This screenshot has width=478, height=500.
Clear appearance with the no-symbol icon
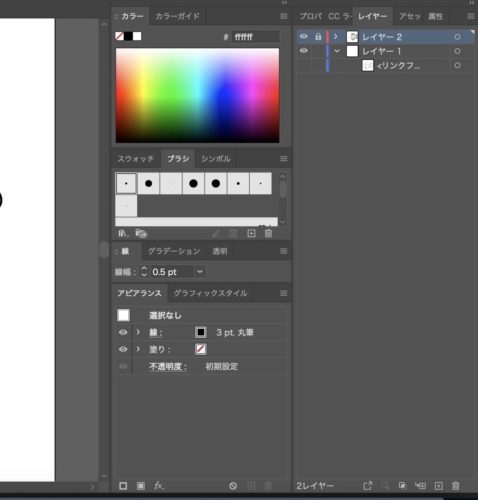pyautogui.click(x=233, y=486)
